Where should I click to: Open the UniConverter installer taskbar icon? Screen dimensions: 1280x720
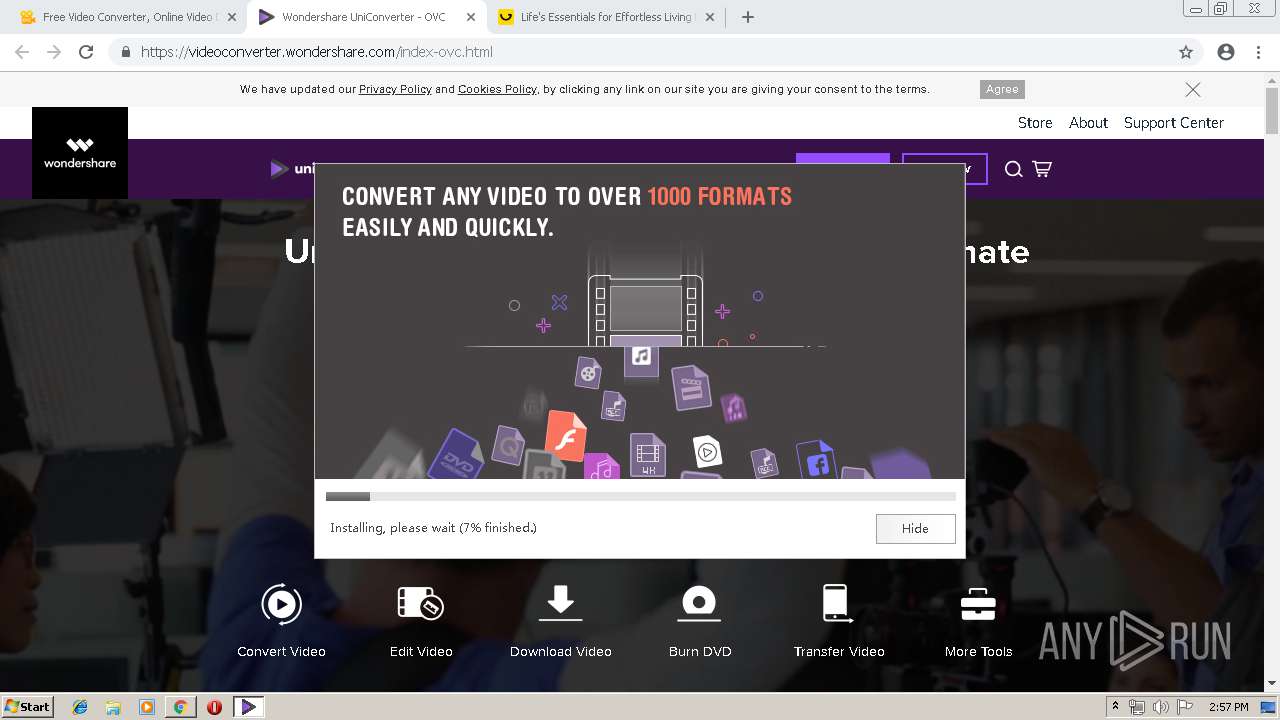248,707
